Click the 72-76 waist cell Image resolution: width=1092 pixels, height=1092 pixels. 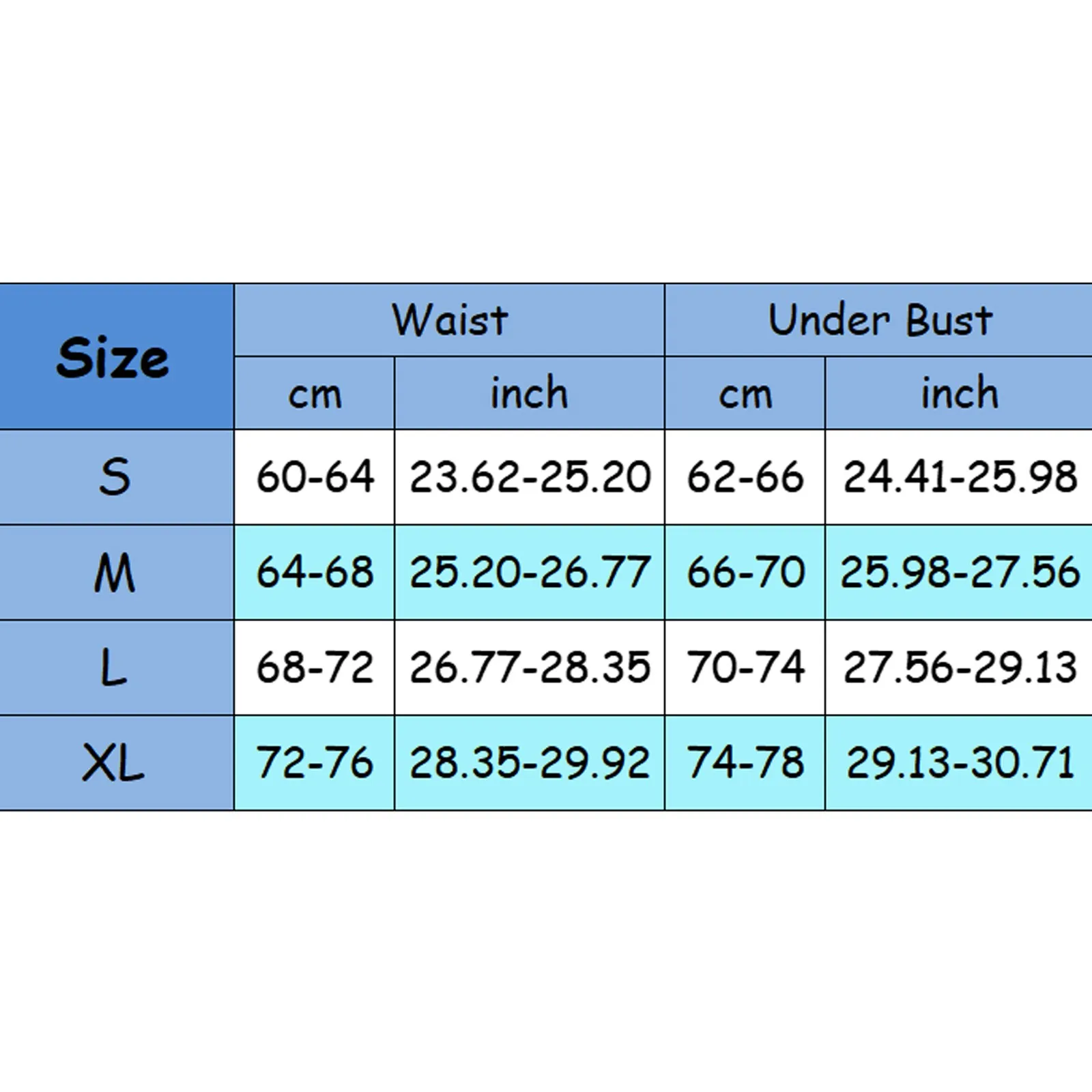315,763
